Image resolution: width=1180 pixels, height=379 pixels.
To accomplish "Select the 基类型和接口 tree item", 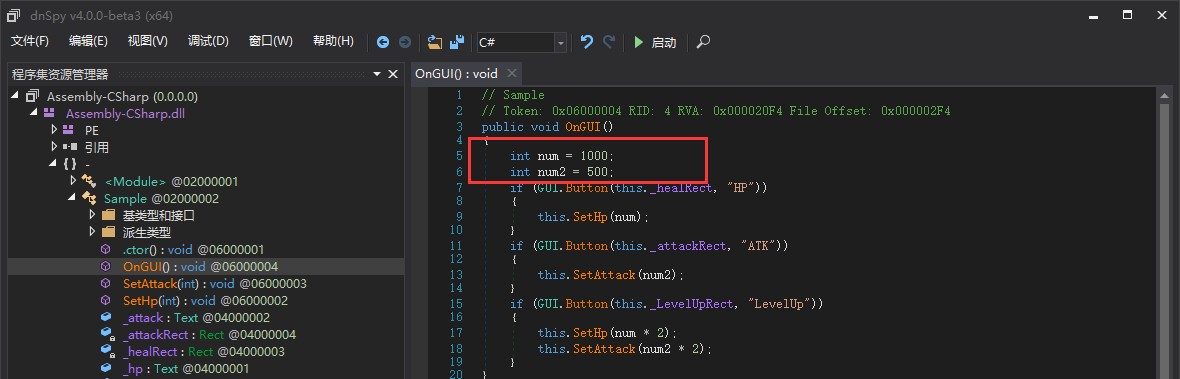I will (159, 215).
